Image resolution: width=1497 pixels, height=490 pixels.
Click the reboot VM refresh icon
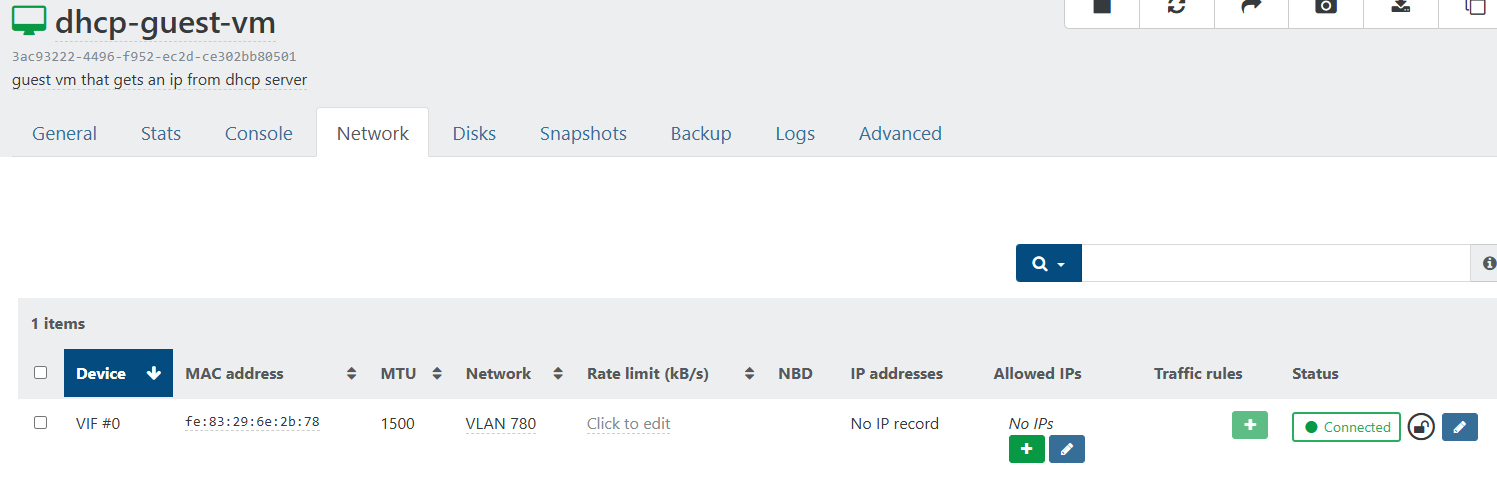pyautogui.click(x=1177, y=6)
